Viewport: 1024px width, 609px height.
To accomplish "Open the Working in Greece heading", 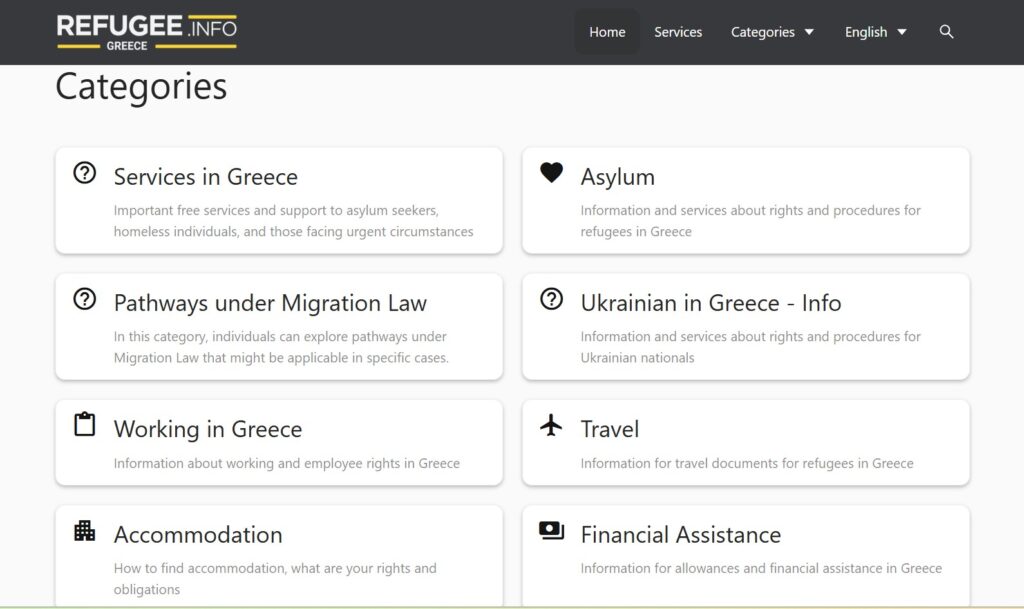I will click(x=208, y=429).
